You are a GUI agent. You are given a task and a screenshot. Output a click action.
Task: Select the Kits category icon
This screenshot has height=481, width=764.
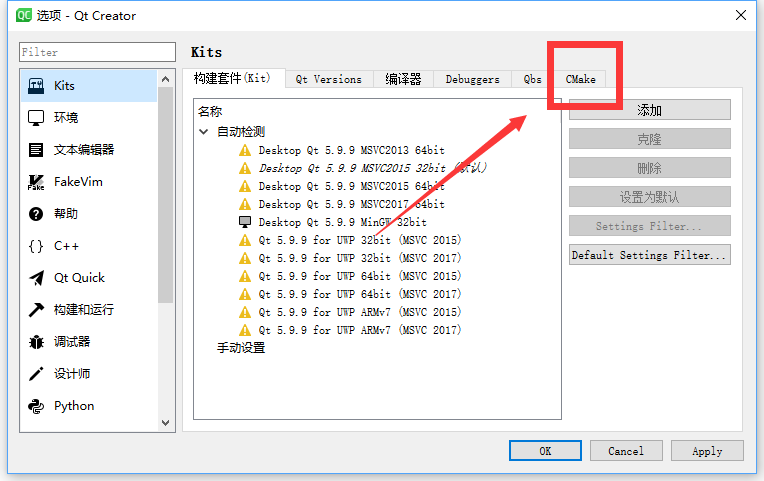[x=36, y=86]
